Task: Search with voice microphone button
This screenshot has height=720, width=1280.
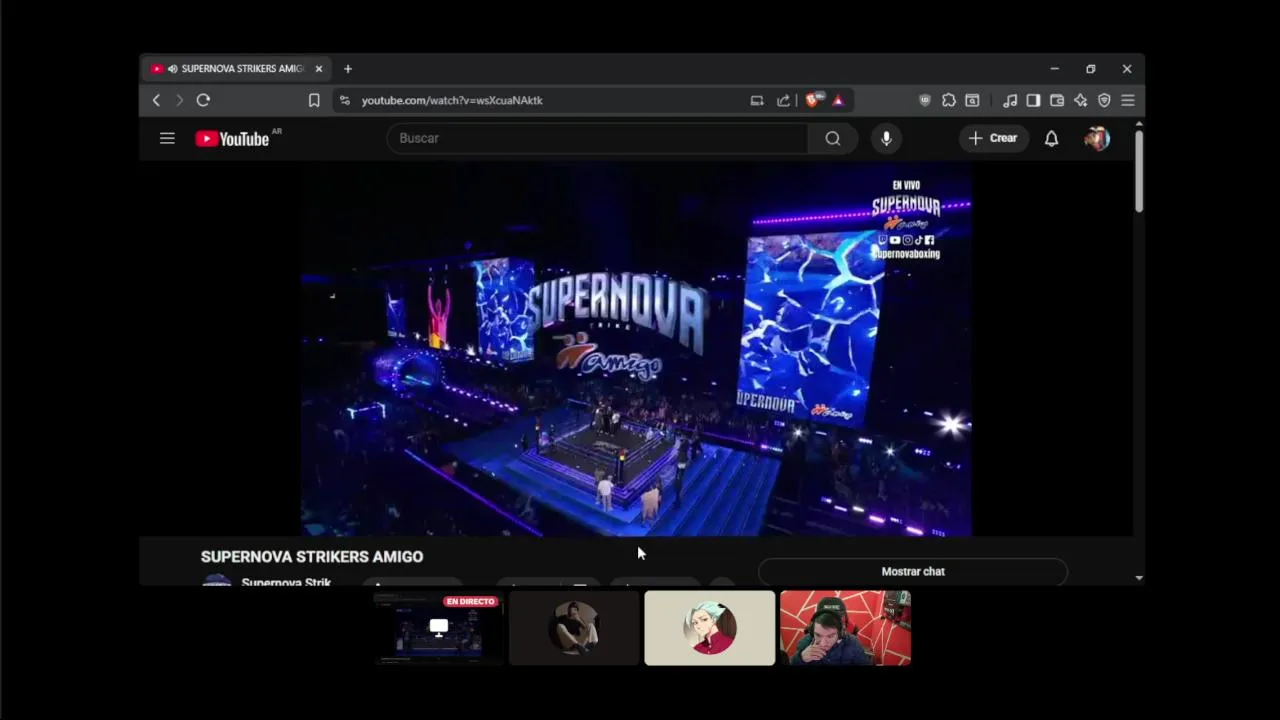Action: [886, 138]
